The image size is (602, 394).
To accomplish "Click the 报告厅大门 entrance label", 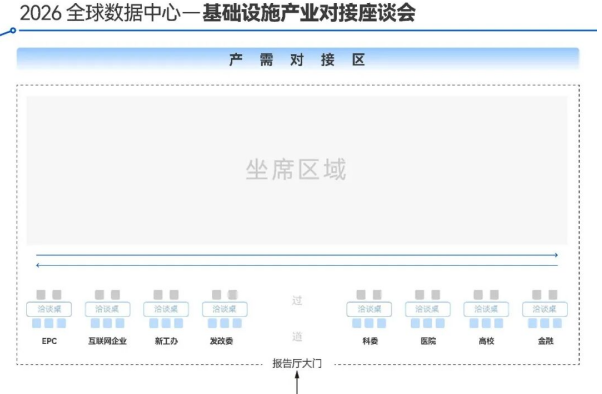I will 297,363.
